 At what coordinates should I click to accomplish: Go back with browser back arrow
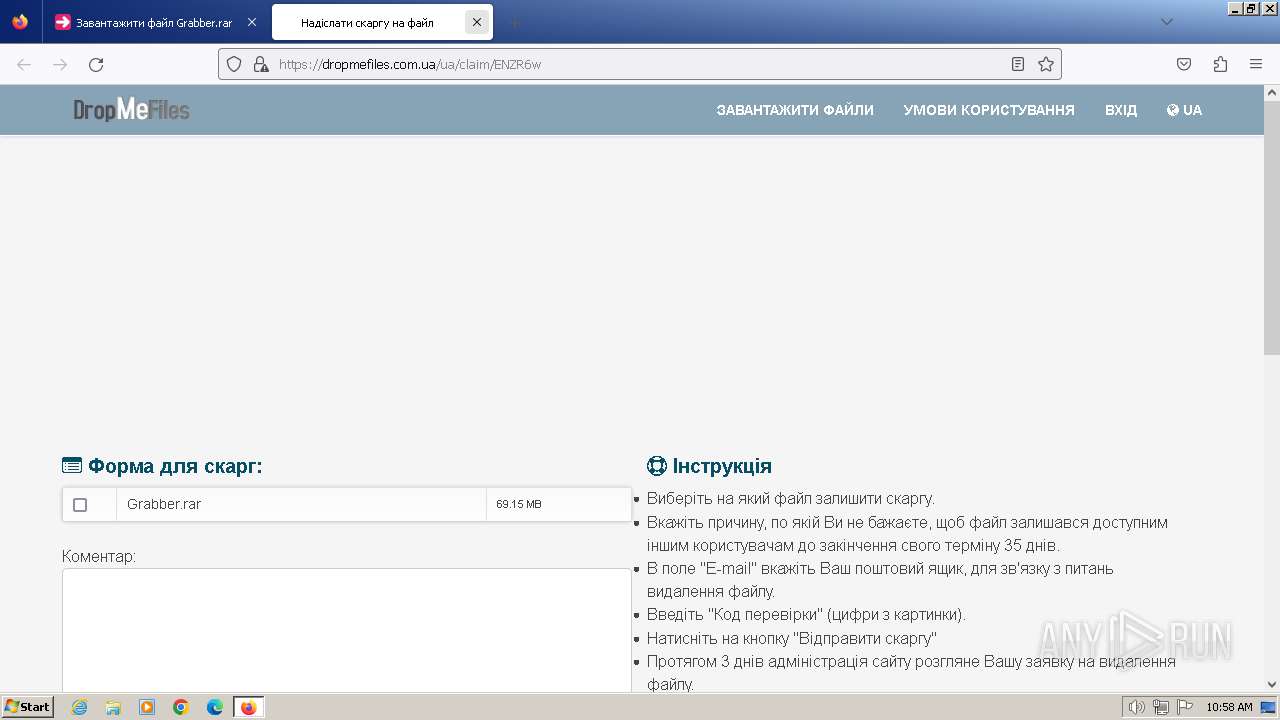tap(24, 64)
